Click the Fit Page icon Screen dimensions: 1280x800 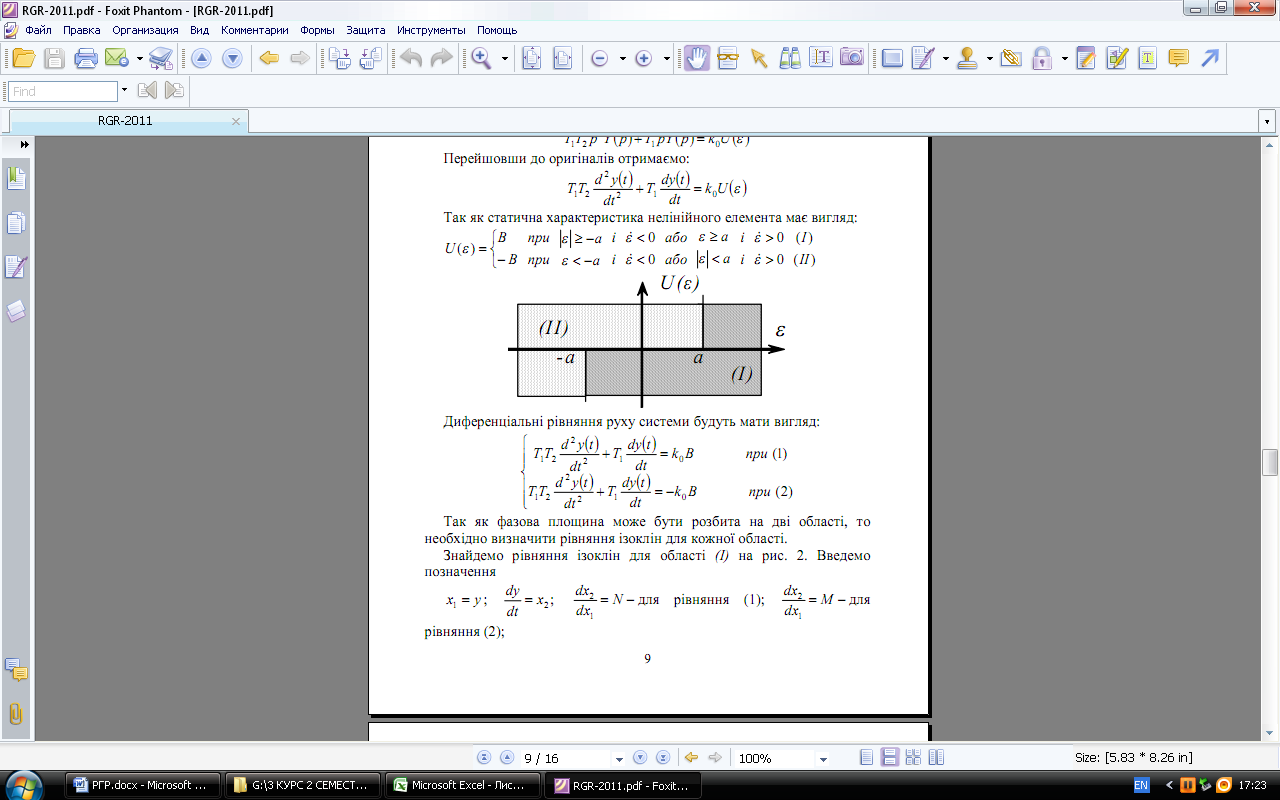531,58
